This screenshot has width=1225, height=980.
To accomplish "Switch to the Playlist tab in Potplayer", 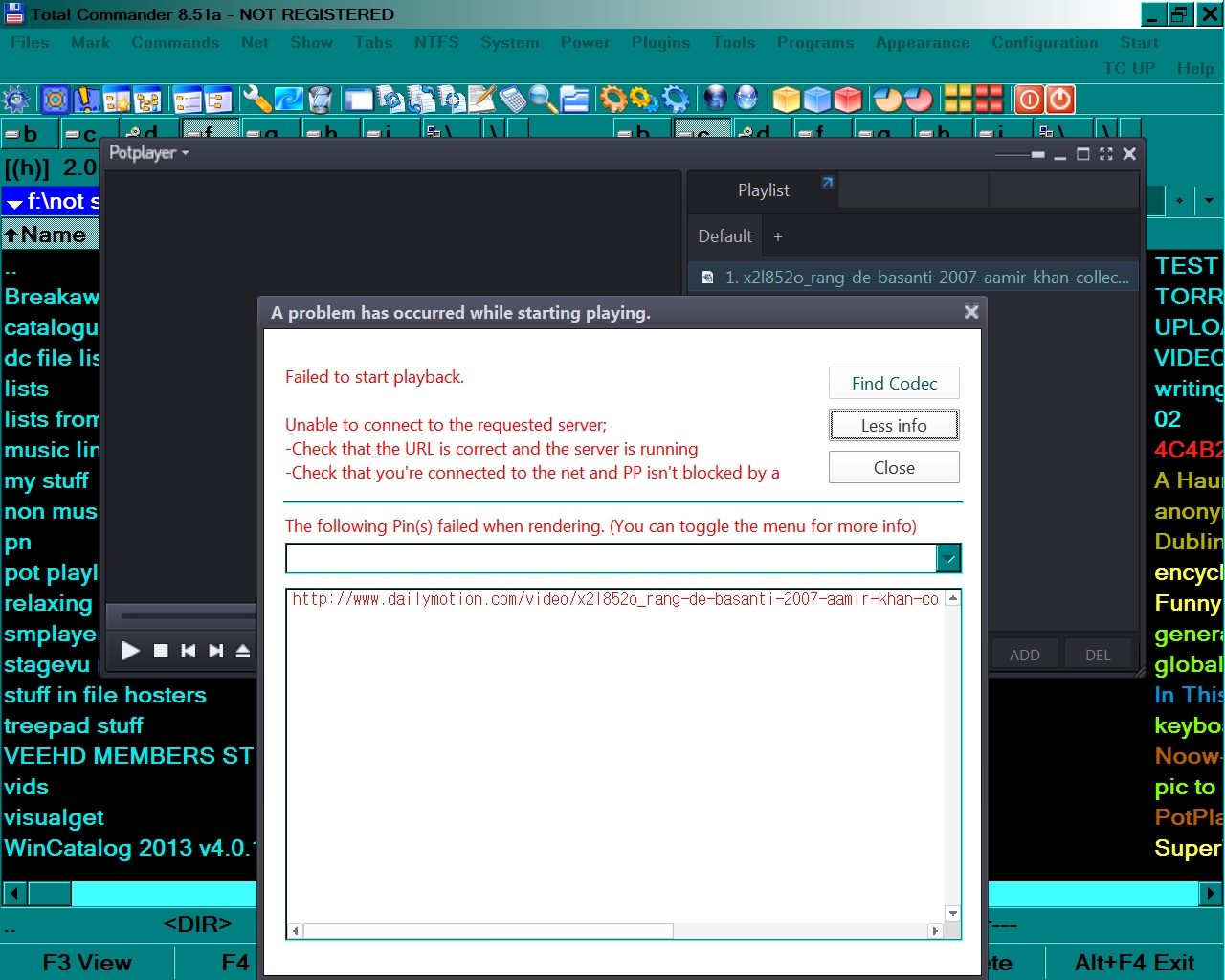I will point(764,190).
